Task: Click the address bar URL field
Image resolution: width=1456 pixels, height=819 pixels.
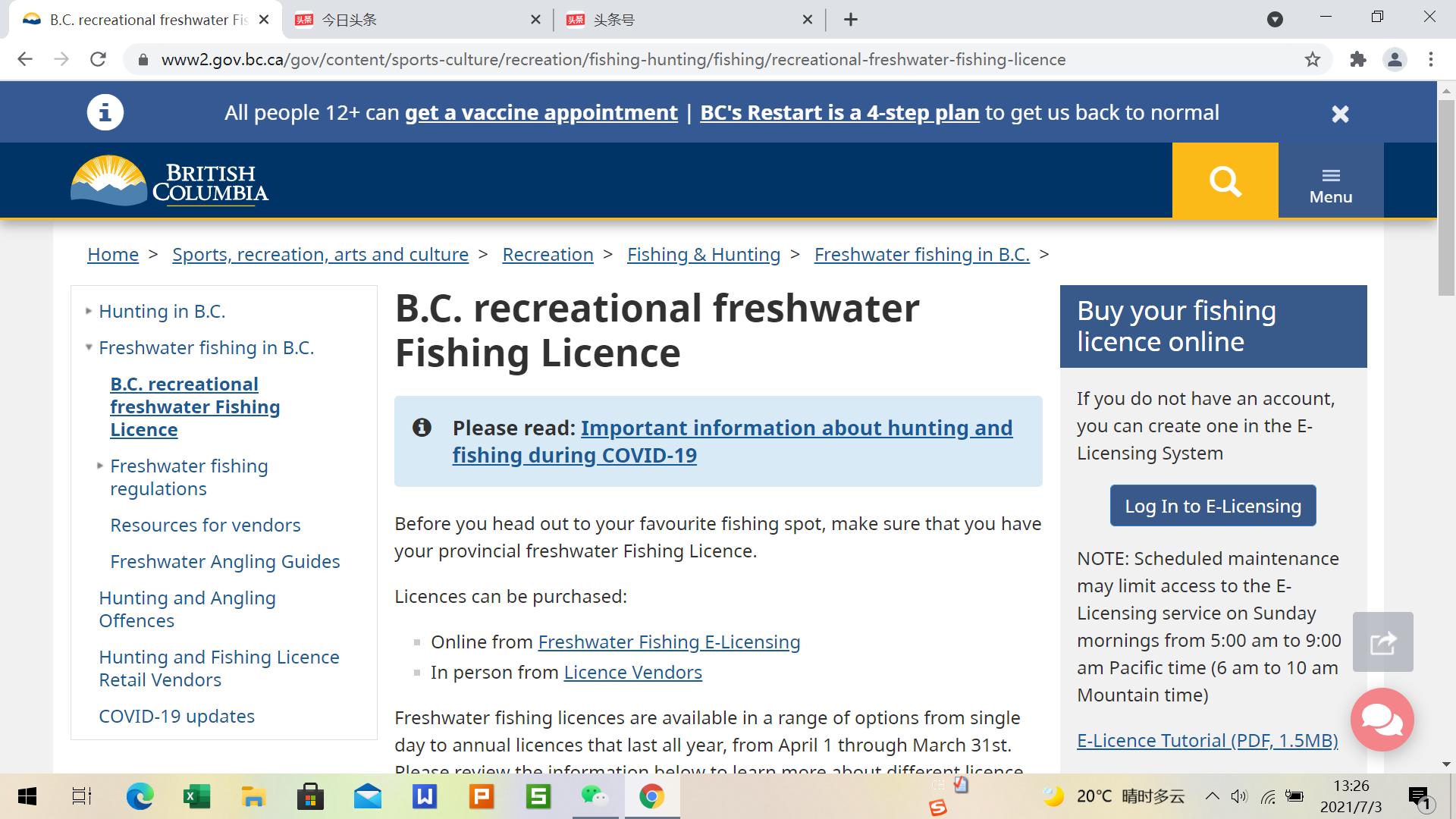Action: click(x=613, y=59)
